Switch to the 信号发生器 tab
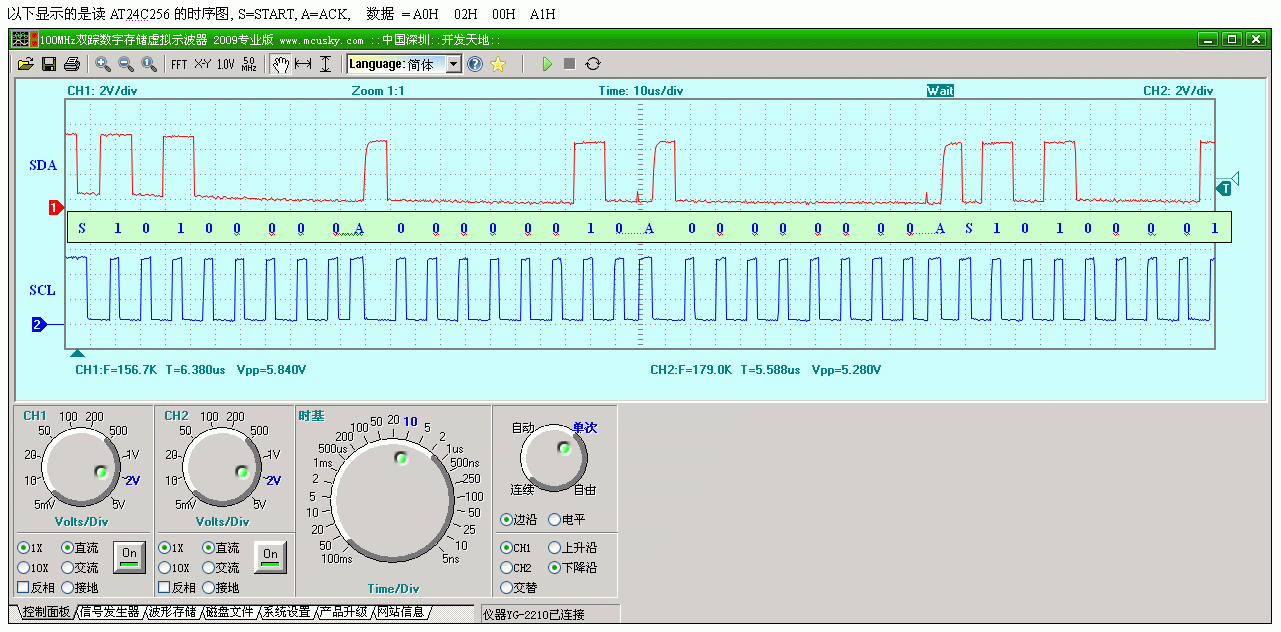The width and height of the screenshot is (1281, 632). (110, 612)
